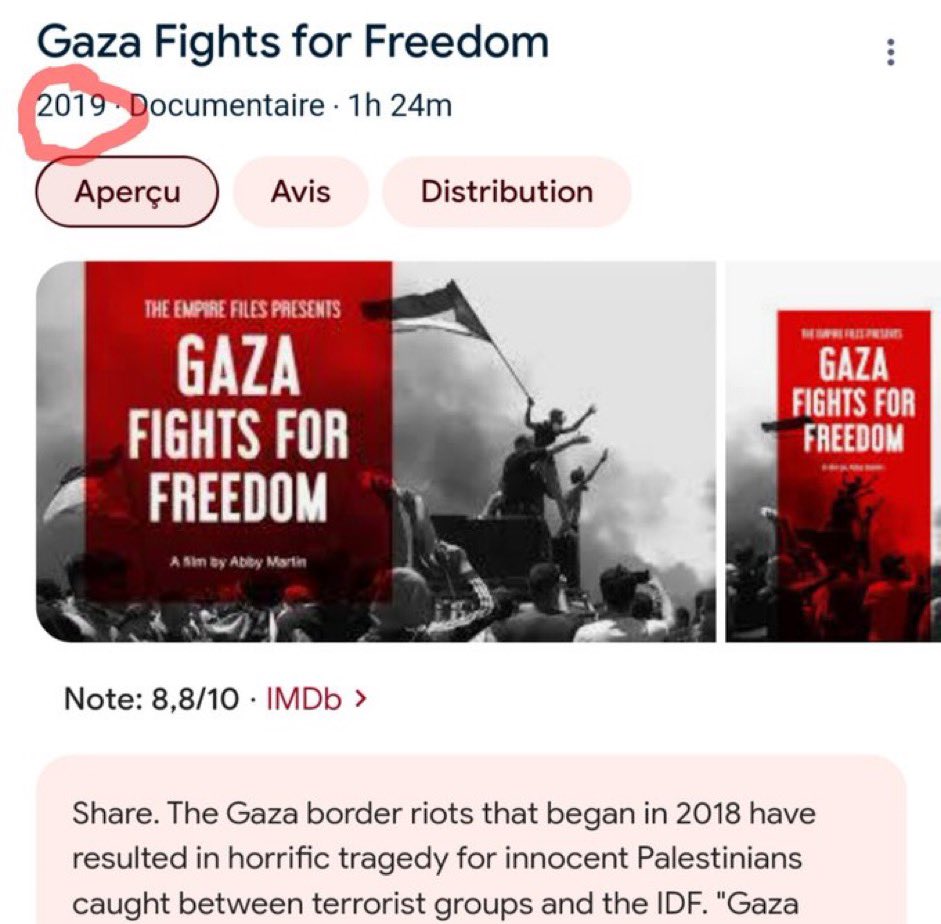Click The Empire Files Presents text on large poster
941x924 pixels.
[242, 310]
